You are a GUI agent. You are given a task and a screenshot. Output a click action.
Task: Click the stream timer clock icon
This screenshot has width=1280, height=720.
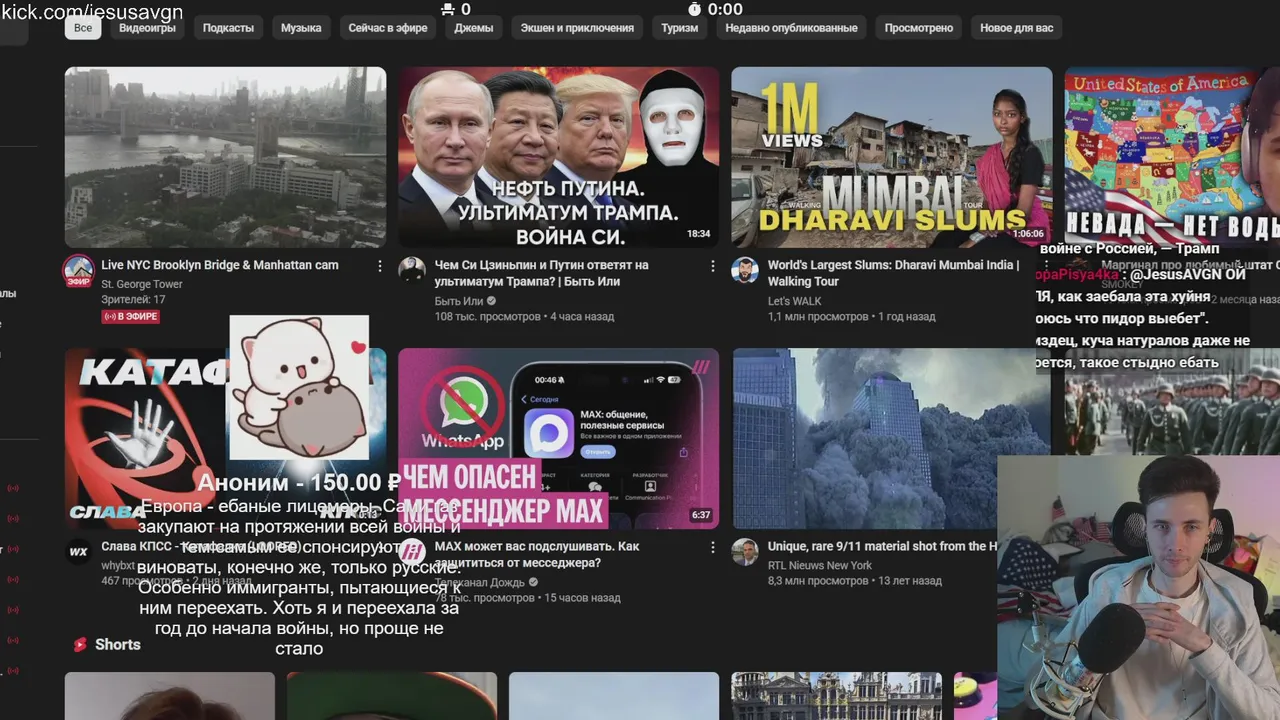pos(695,9)
